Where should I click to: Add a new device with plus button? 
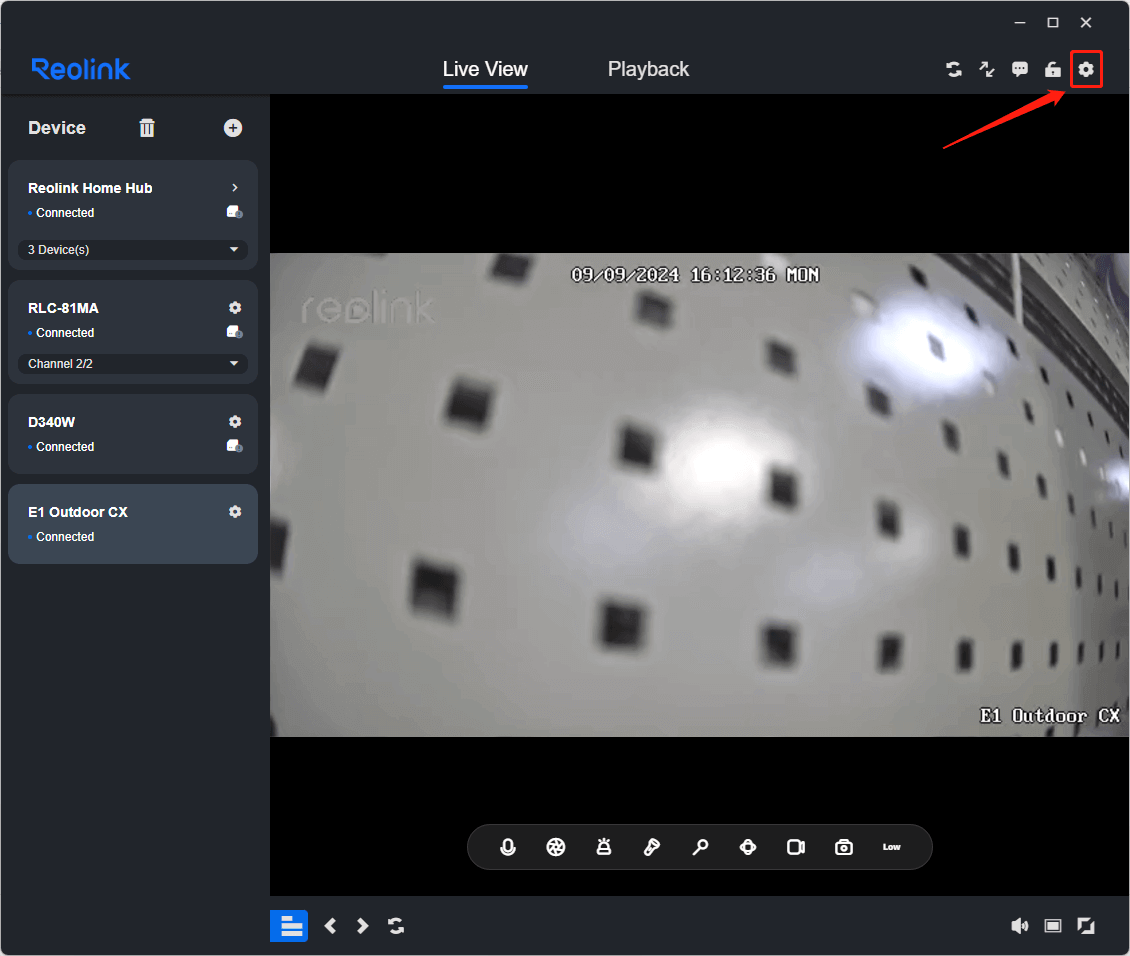(233, 128)
